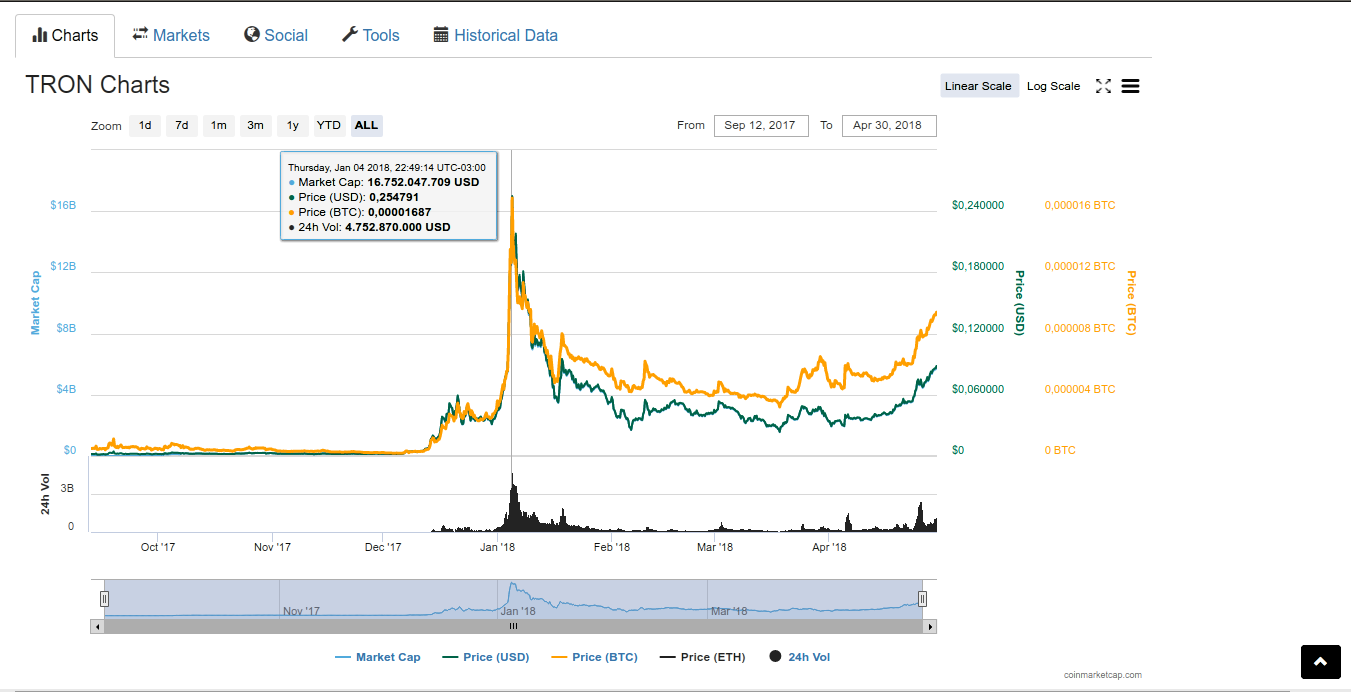Toggle Market Cap series in legend
The height and width of the screenshot is (692, 1351).
(x=377, y=657)
